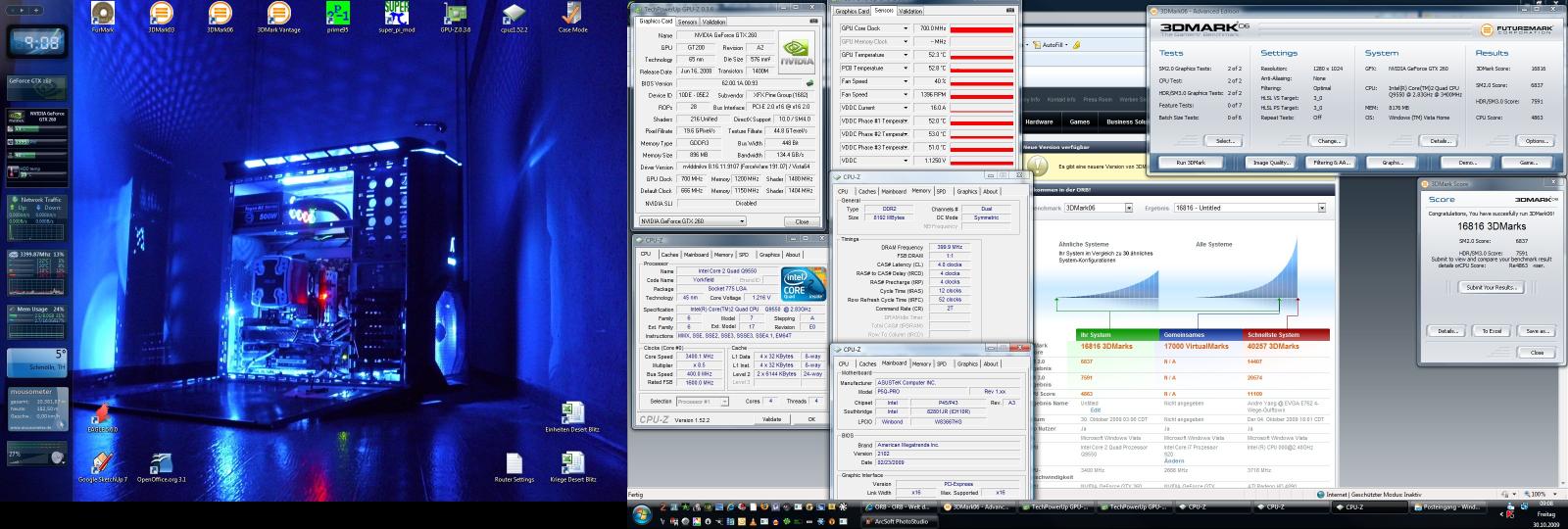This screenshot has width=1568, height=529.
Task: Click the Intel Core 2 logo in CPU-Z
Action: [x=804, y=283]
